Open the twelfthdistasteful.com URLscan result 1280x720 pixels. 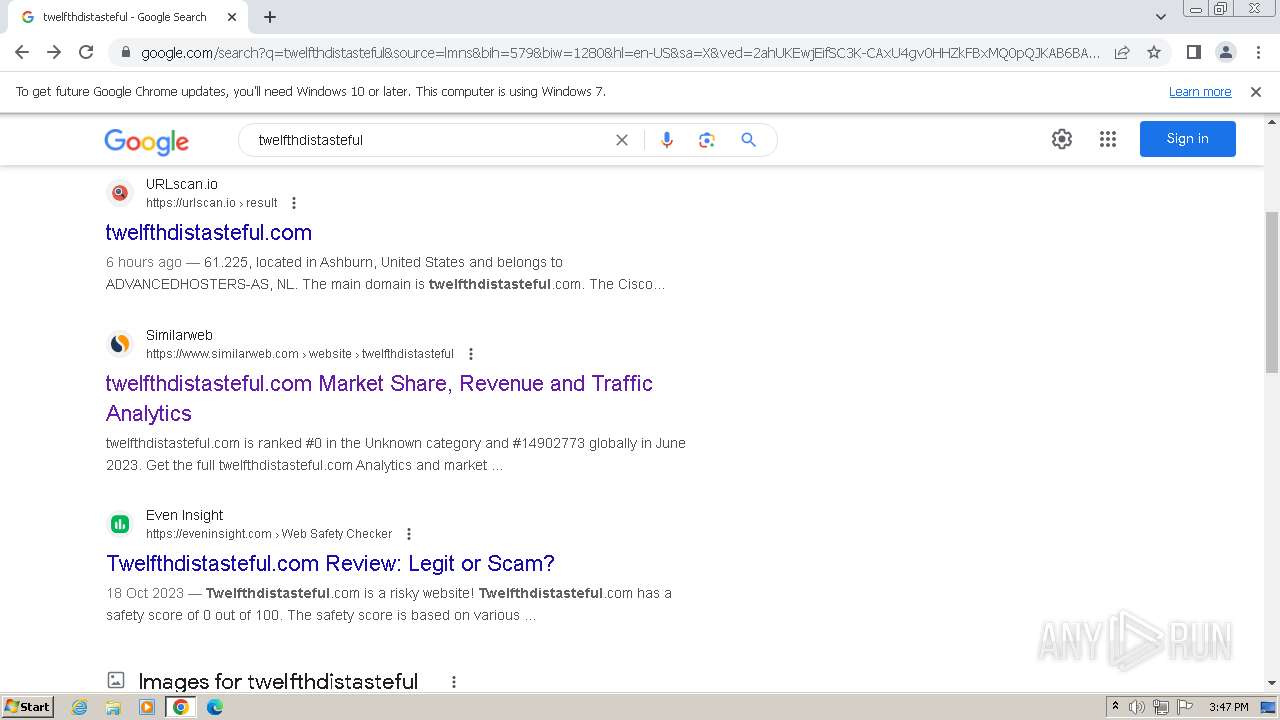(x=209, y=232)
